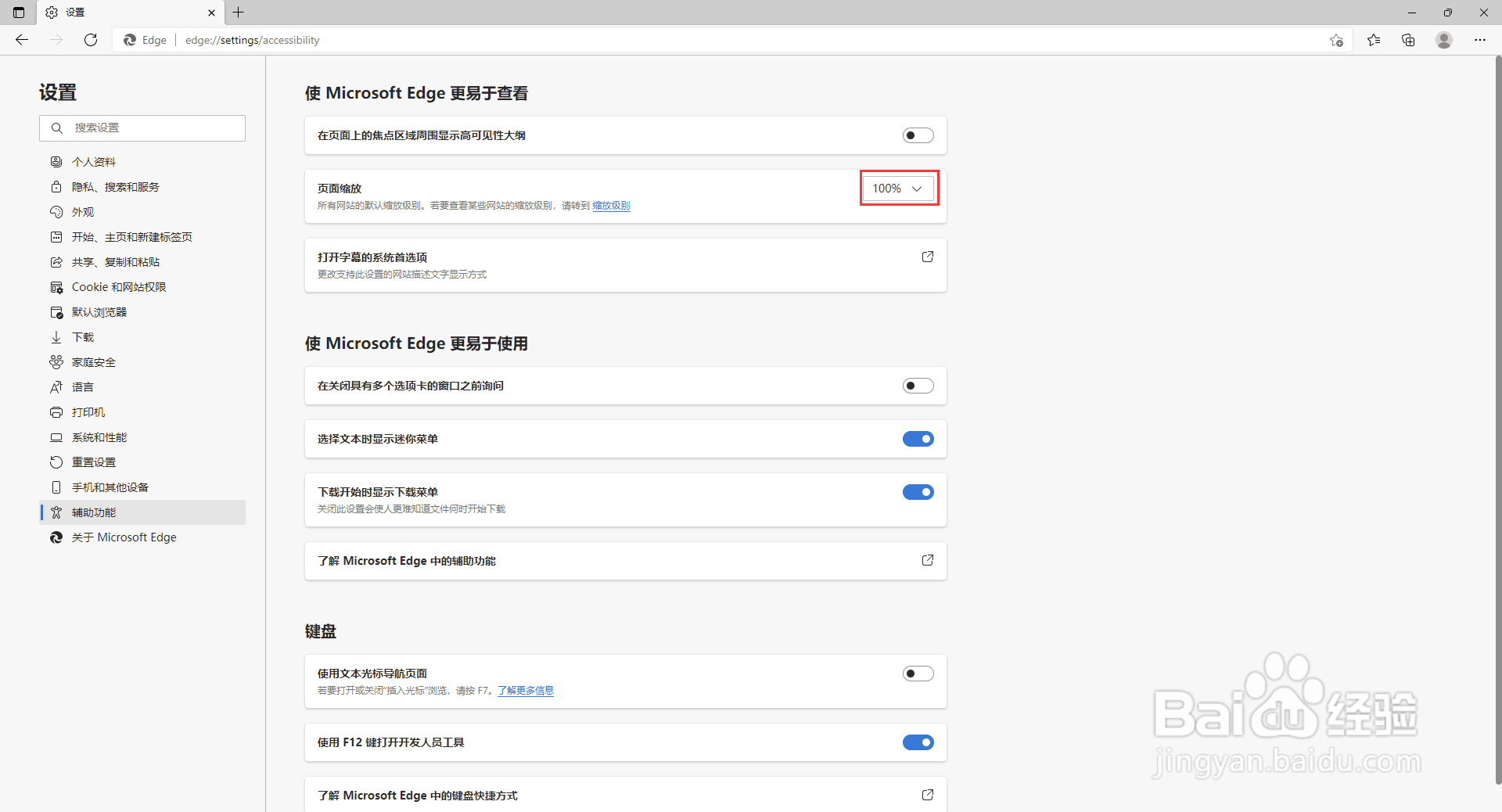Click the Cookie 和网站权限 icon

click(56, 287)
